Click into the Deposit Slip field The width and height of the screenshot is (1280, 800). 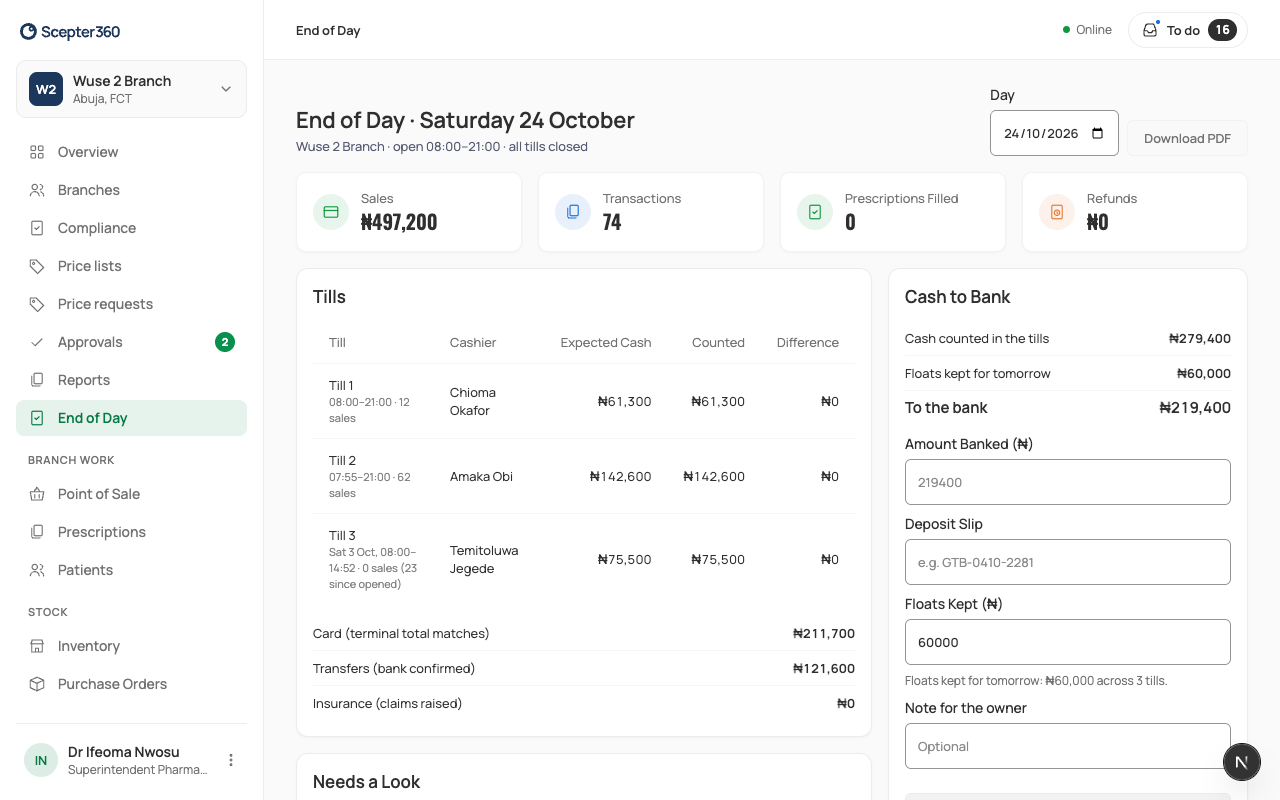tap(1068, 562)
